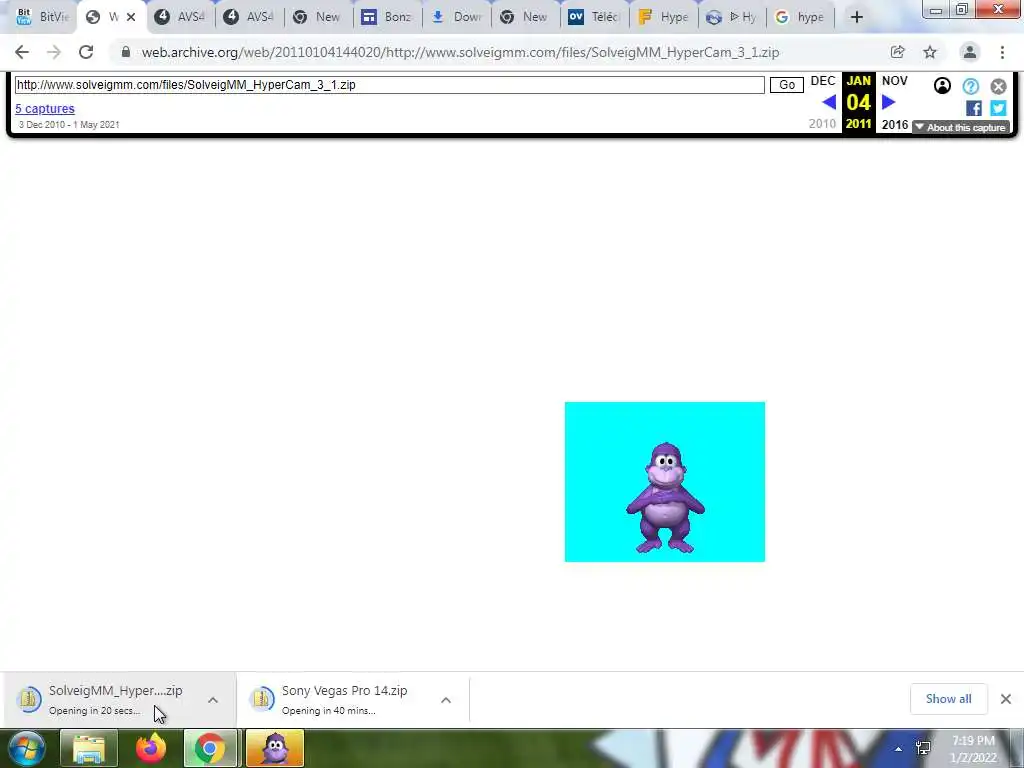Click the network tray icon
The height and width of the screenshot is (768, 1024).
tap(923, 748)
